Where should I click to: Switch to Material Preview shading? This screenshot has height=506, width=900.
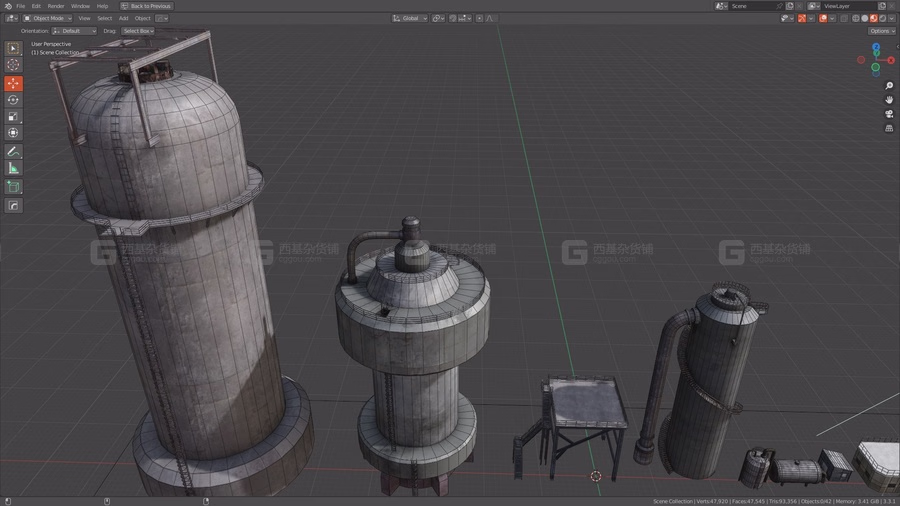tap(874, 18)
